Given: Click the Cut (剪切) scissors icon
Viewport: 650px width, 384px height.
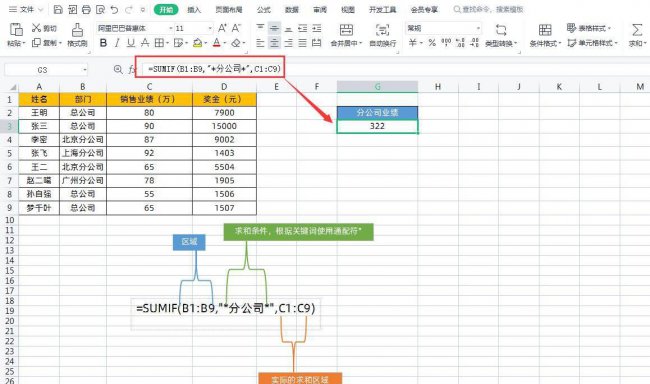Looking at the screenshot, I should click(x=36, y=28).
